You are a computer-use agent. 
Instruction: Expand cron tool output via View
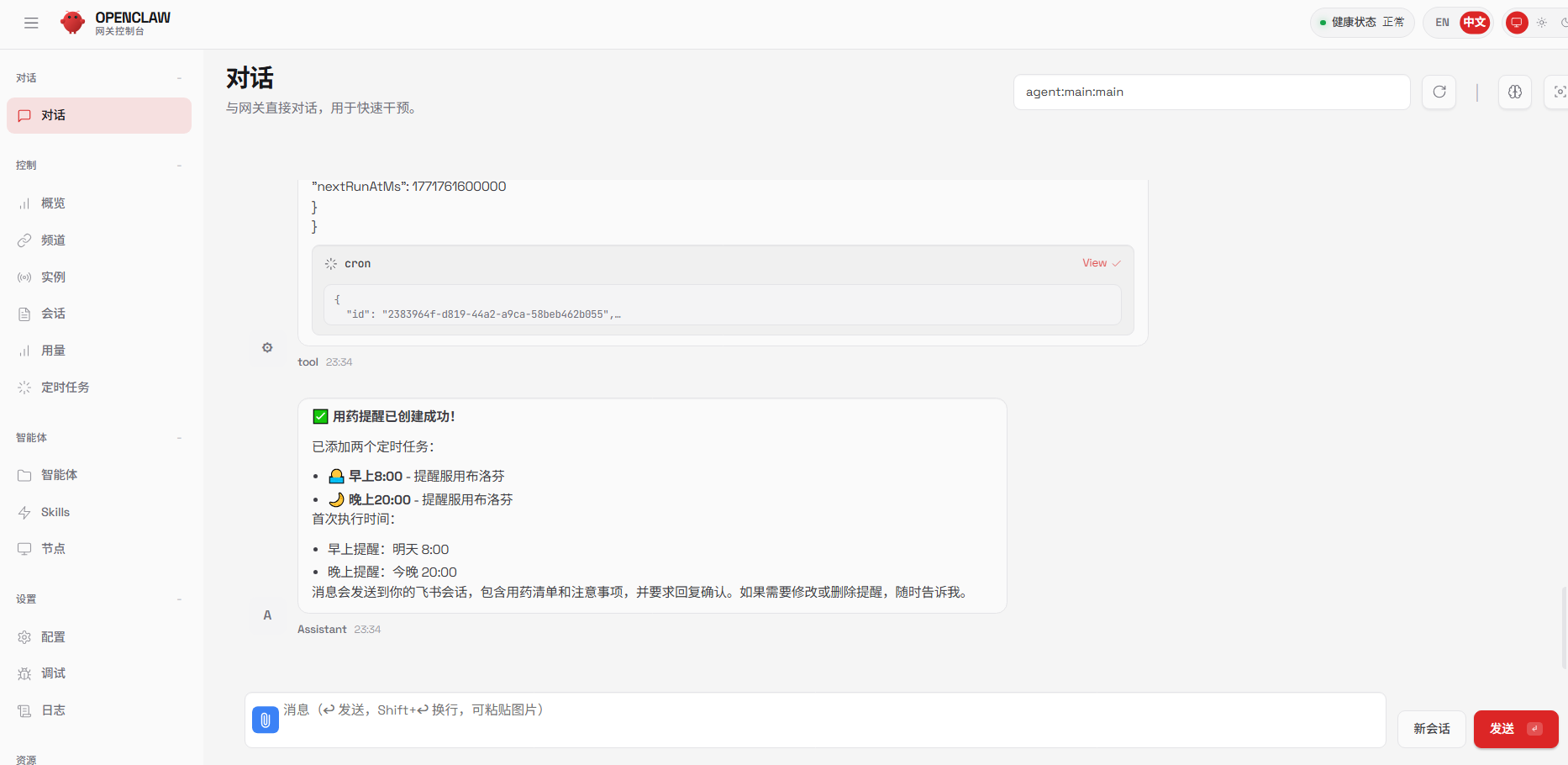(x=1100, y=263)
